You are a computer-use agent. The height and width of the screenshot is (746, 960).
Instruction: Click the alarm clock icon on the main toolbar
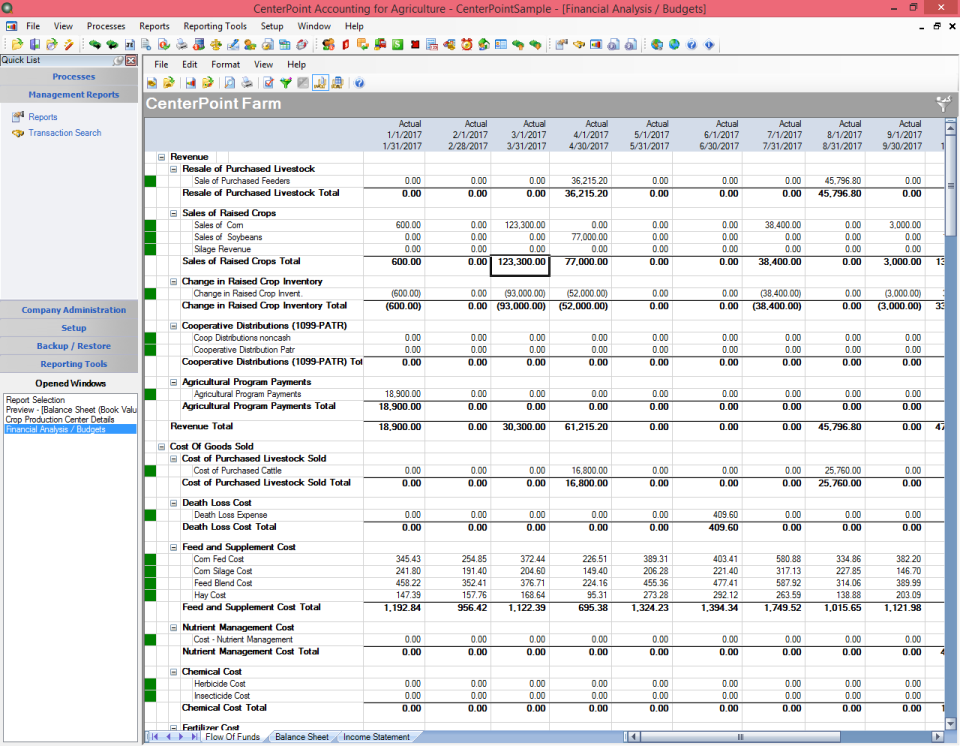pos(467,44)
